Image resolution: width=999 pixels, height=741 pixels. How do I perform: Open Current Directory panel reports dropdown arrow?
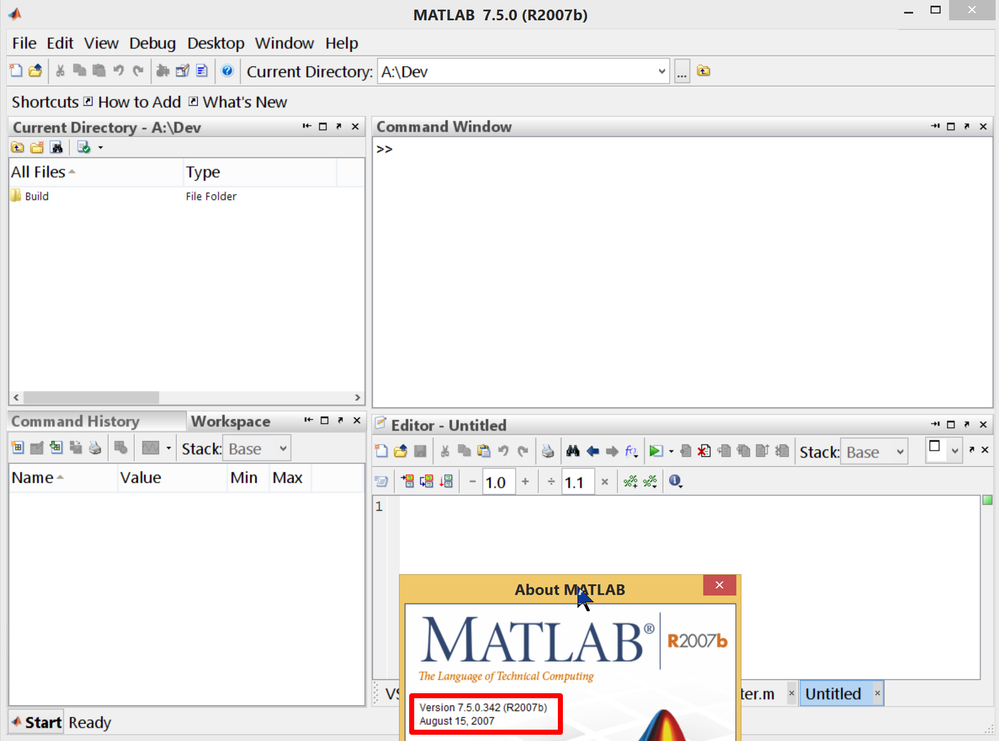(x=101, y=148)
